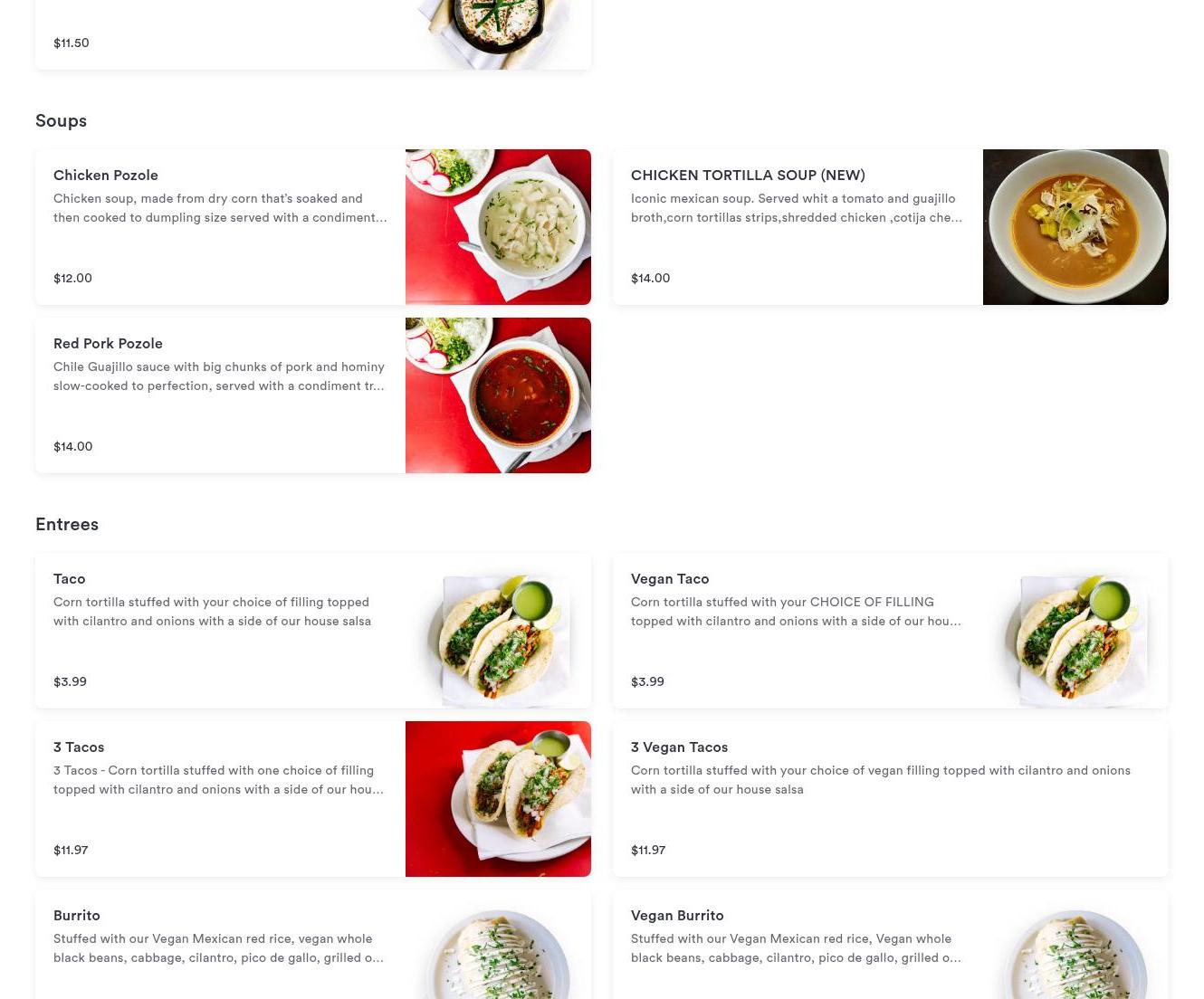The width and height of the screenshot is (1204, 999).
Task: Click the Vegan Taco description text
Action: tap(797, 612)
